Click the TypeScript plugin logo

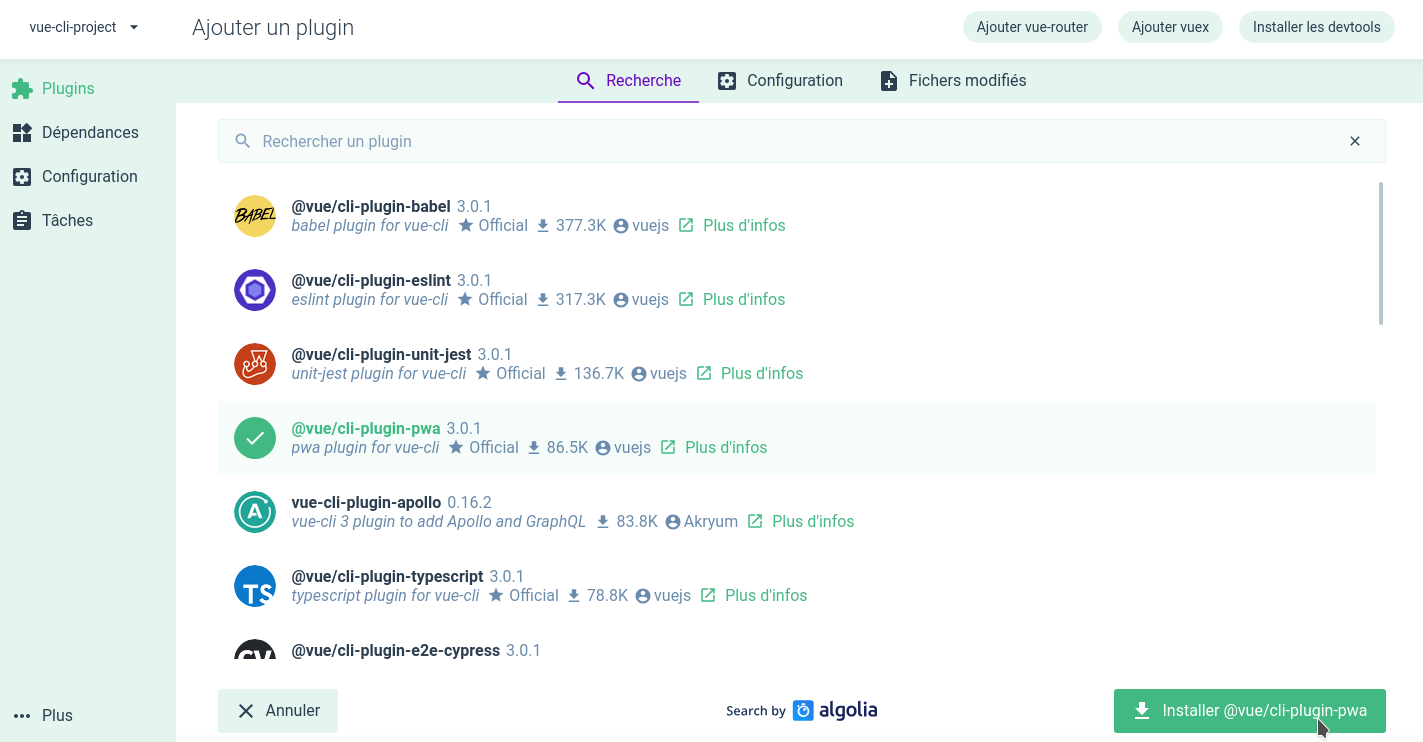tap(255, 585)
